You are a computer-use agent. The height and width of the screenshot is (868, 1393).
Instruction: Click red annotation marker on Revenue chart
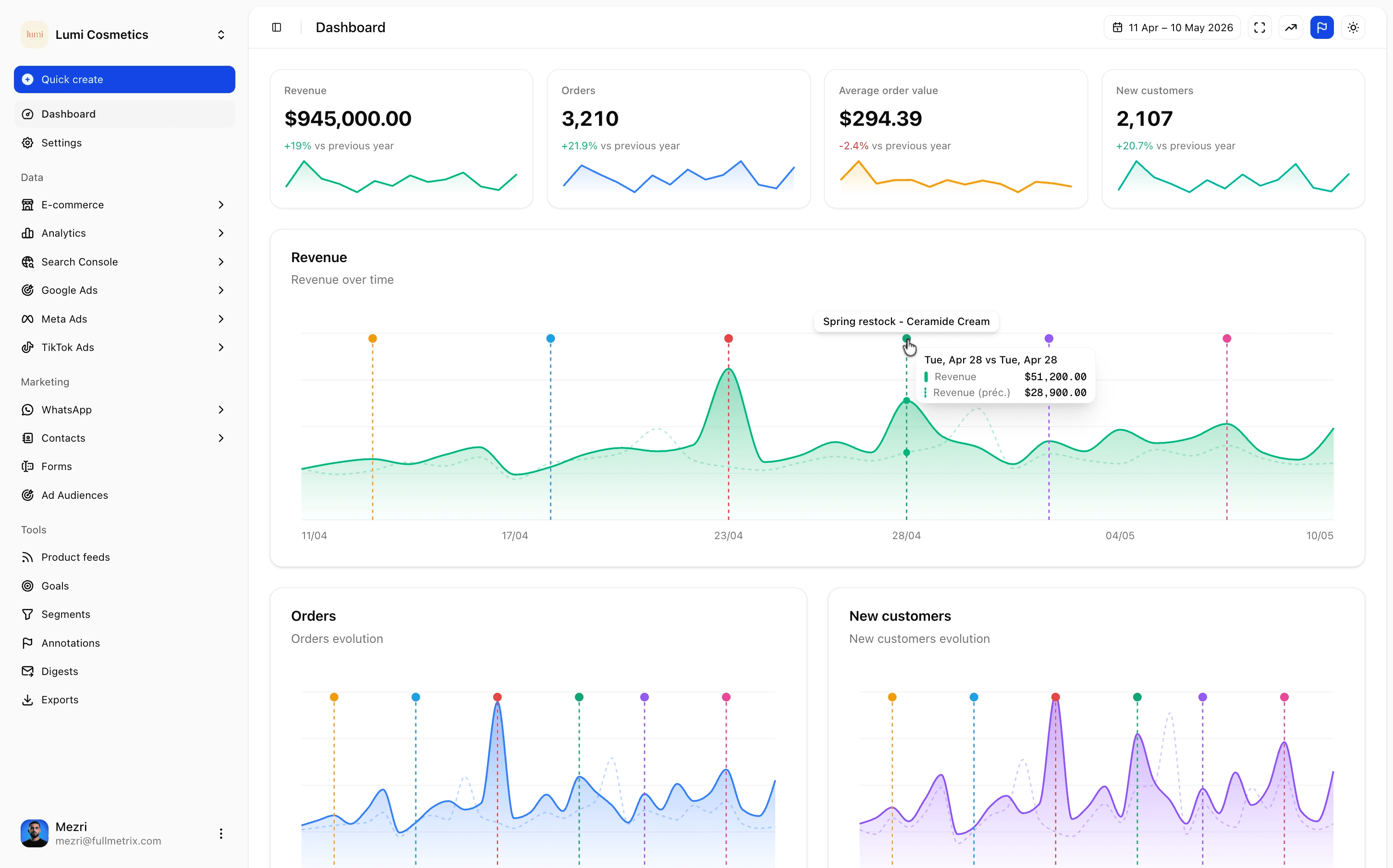coord(729,339)
